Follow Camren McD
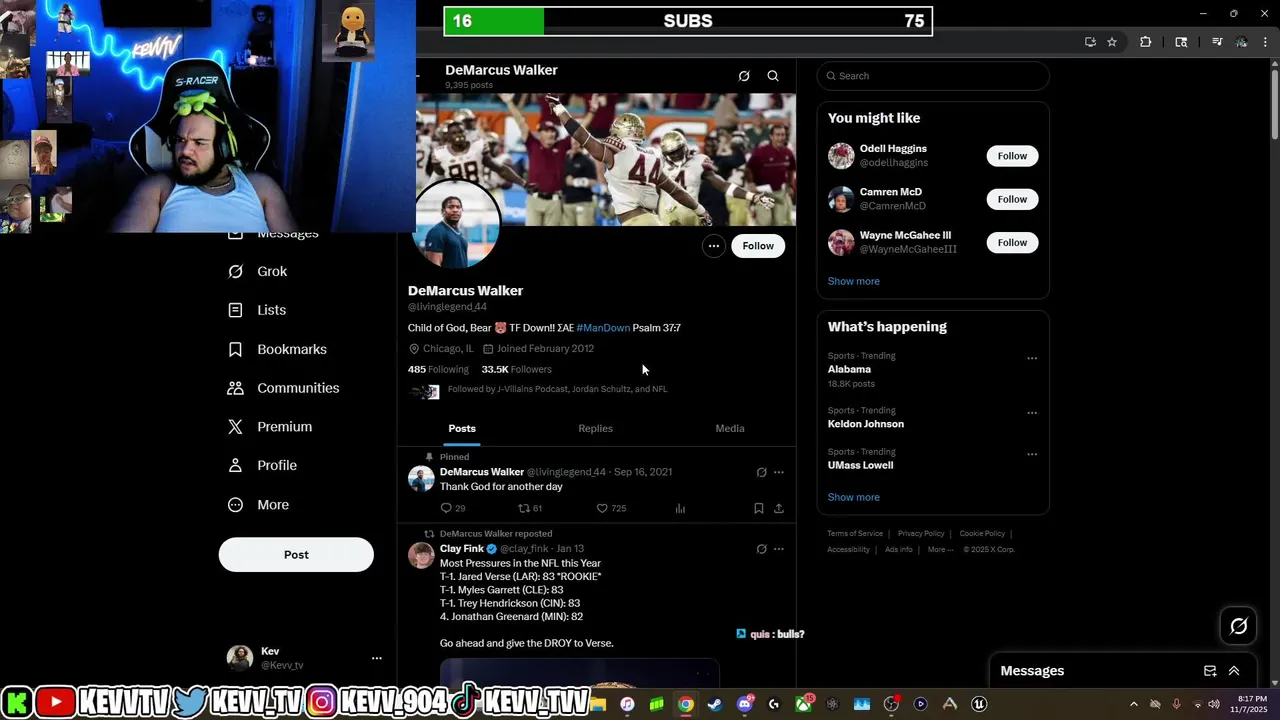 [x=1012, y=199]
